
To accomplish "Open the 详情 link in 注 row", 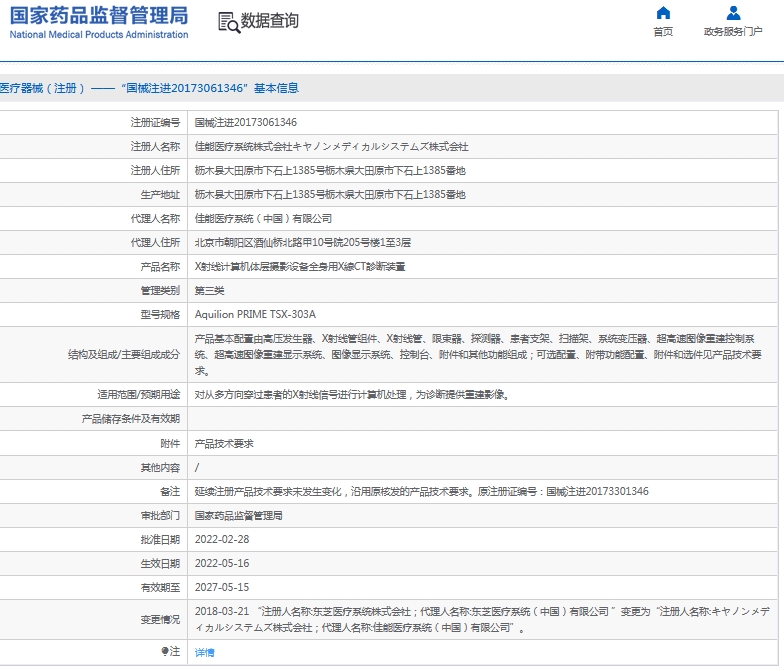I will [x=204, y=652].
